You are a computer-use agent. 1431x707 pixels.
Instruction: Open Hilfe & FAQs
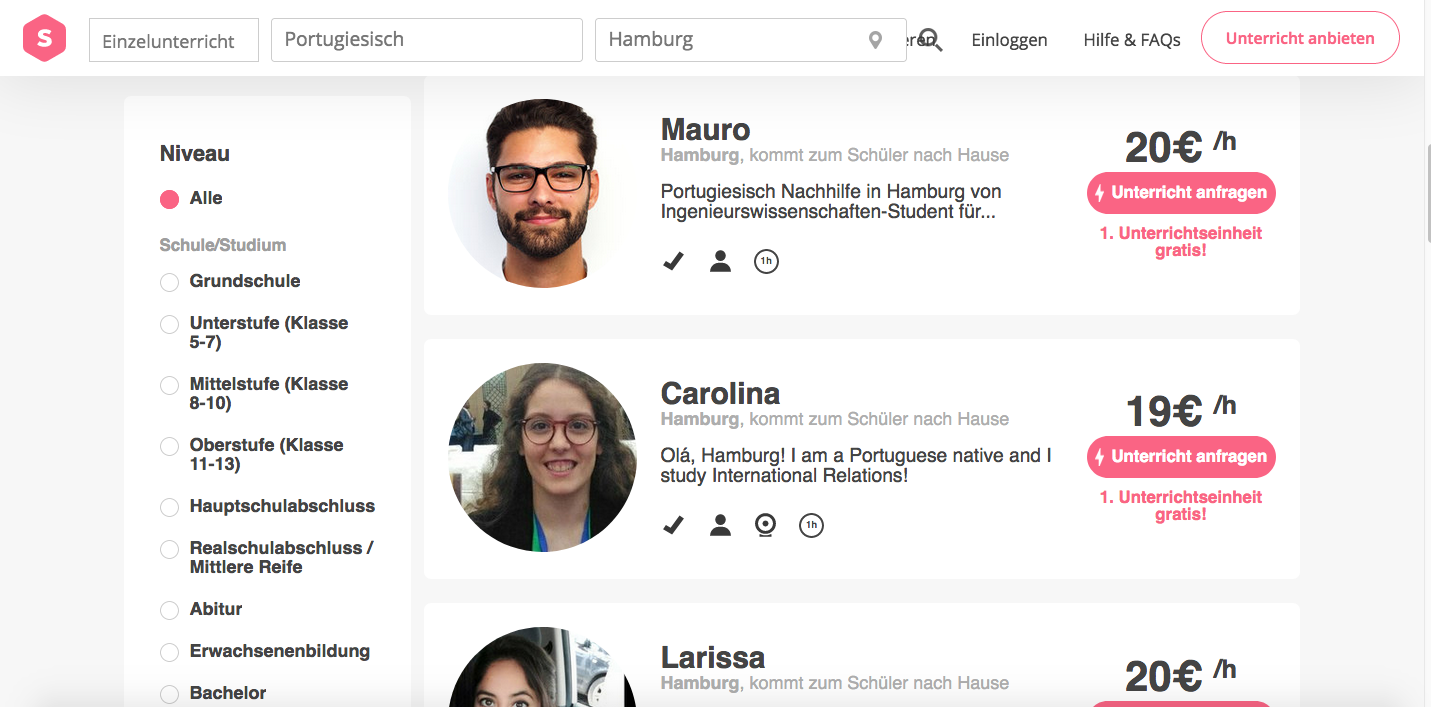pos(1132,40)
